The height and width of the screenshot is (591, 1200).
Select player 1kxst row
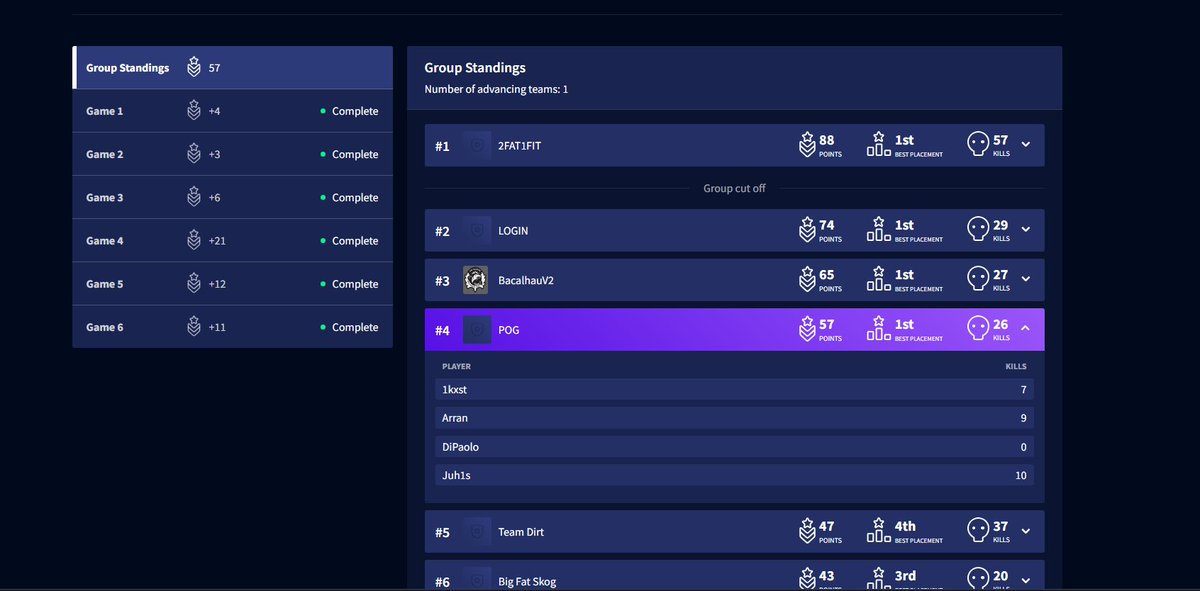click(734, 389)
